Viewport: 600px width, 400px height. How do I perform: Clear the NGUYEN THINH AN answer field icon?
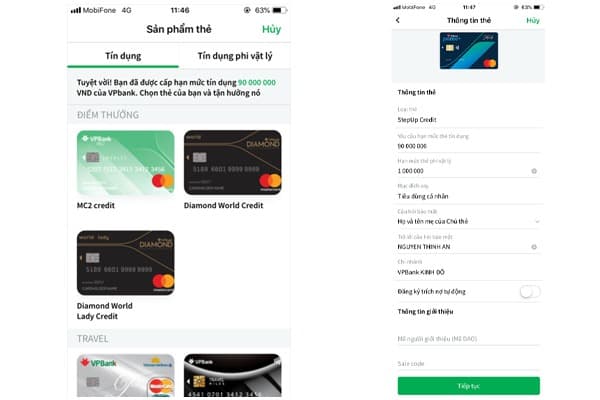[x=534, y=247]
